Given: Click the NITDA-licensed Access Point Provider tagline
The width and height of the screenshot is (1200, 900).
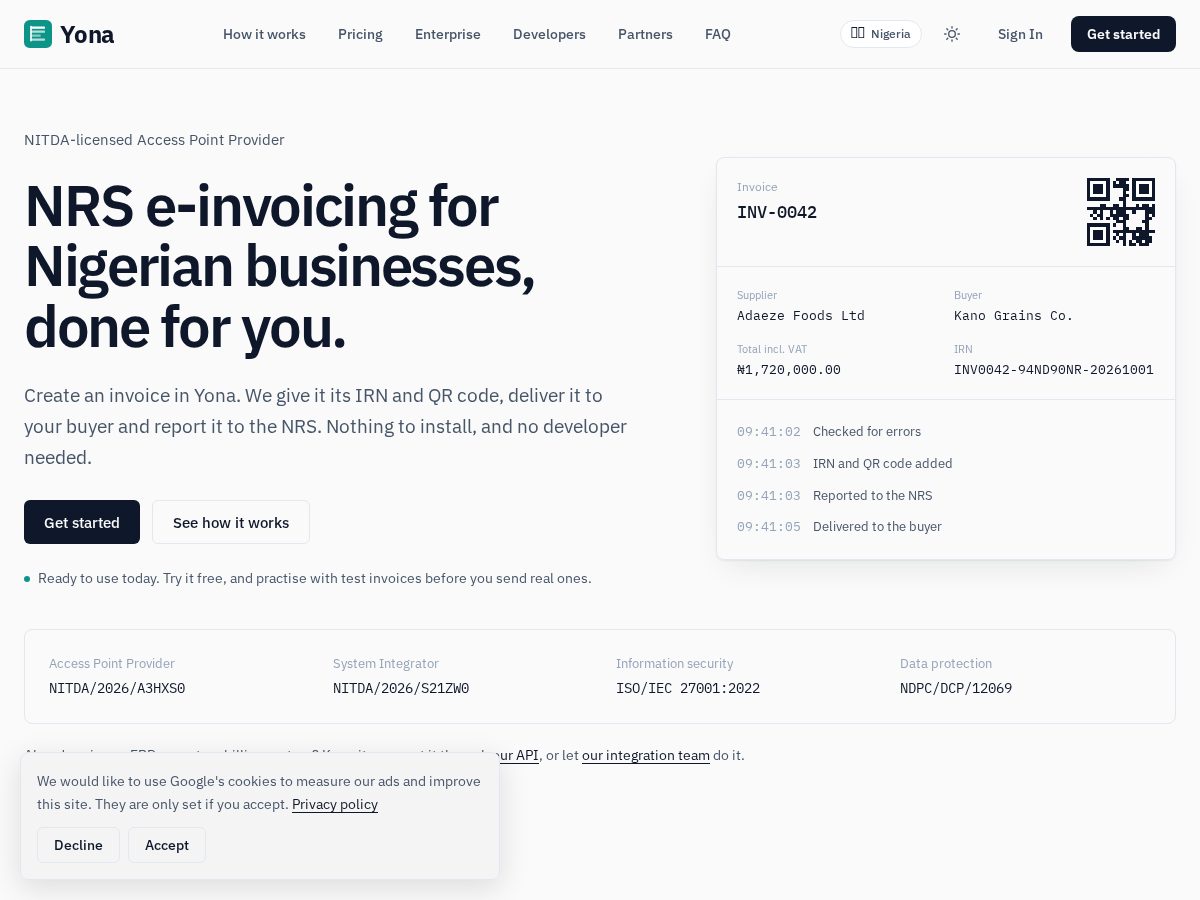Looking at the screenshot, I should pyautogui.click(x=154, y=140).
